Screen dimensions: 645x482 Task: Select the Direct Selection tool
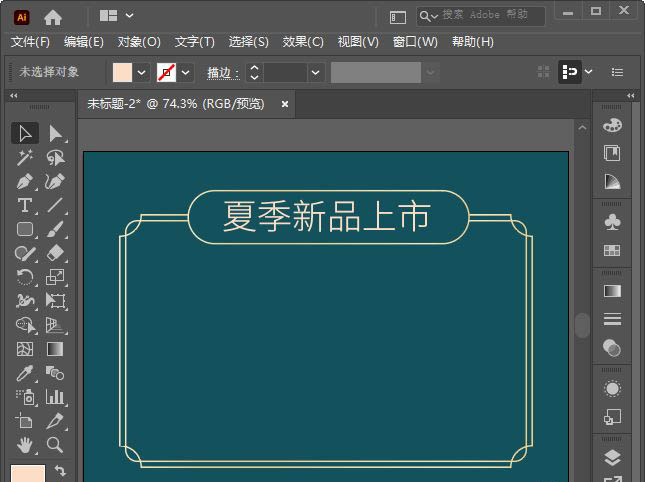point(56,133)
